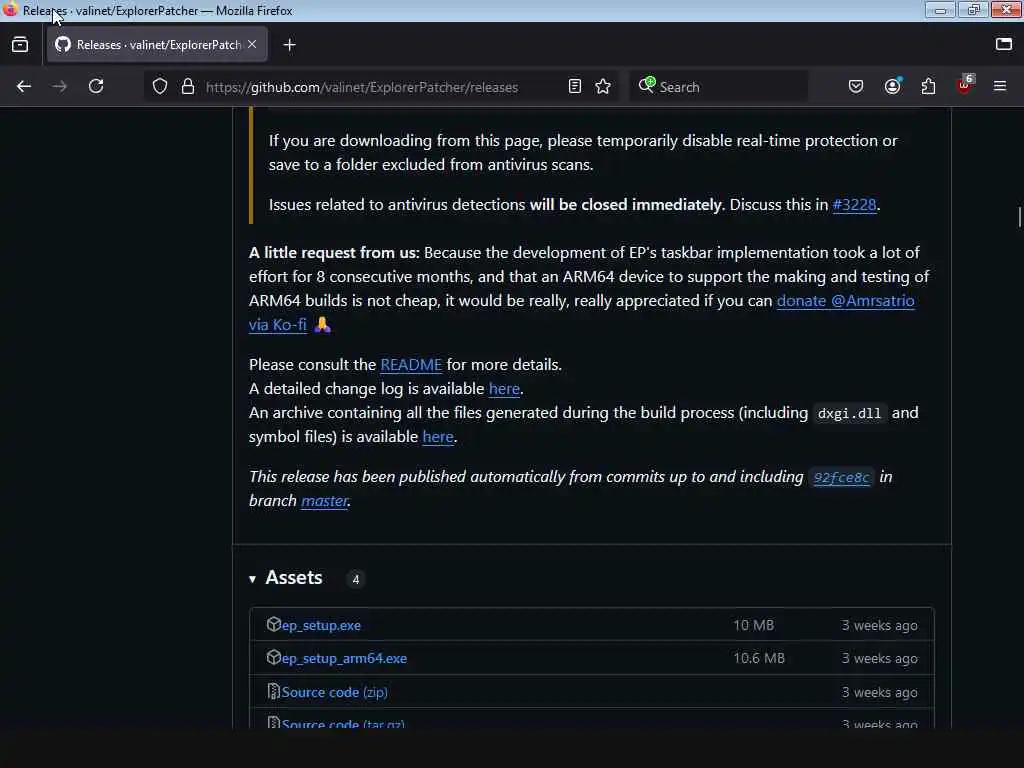Open the uBlock extension icon with badge

pyautogui.click(x=965, y=85)
